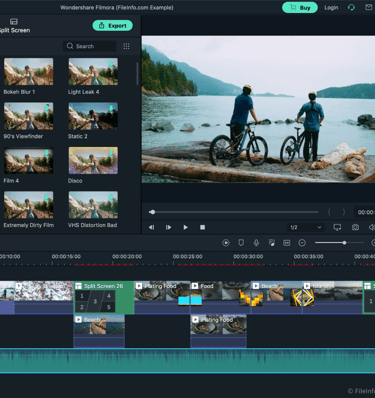Select the VHS Distortion Bad effect thumbnail
Image resolution: width=375 pixels, height=398 pixels.
(93, 205)
